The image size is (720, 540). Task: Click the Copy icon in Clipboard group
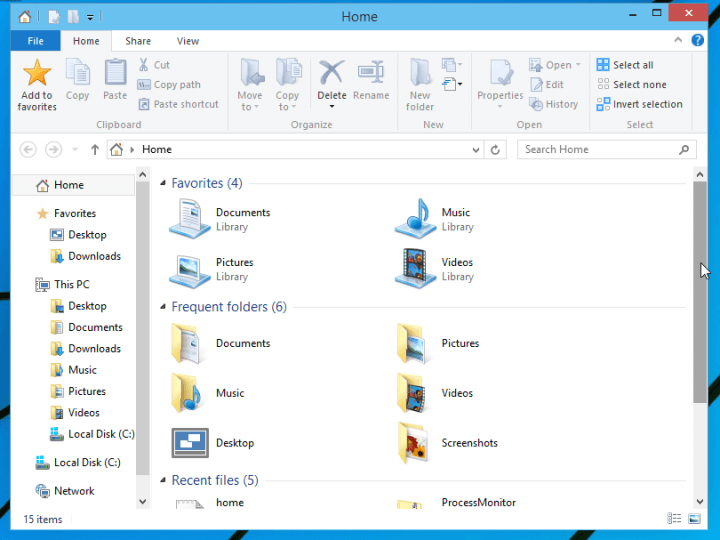(x=77, y=73)
